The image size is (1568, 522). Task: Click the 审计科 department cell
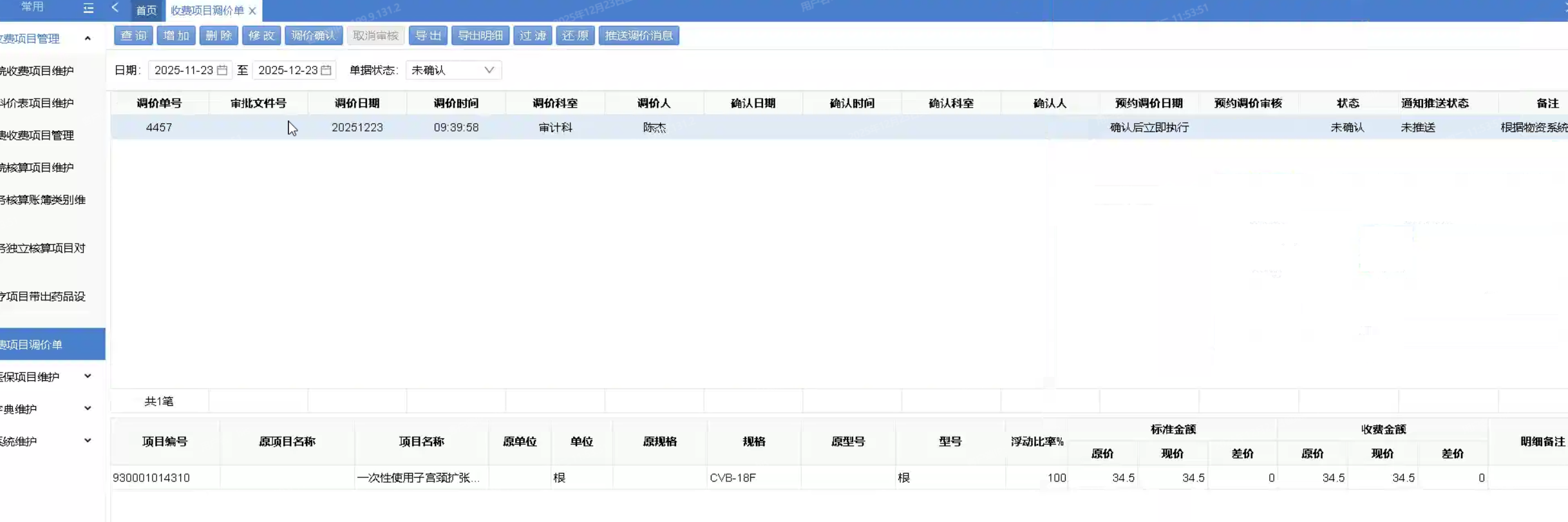555,128
